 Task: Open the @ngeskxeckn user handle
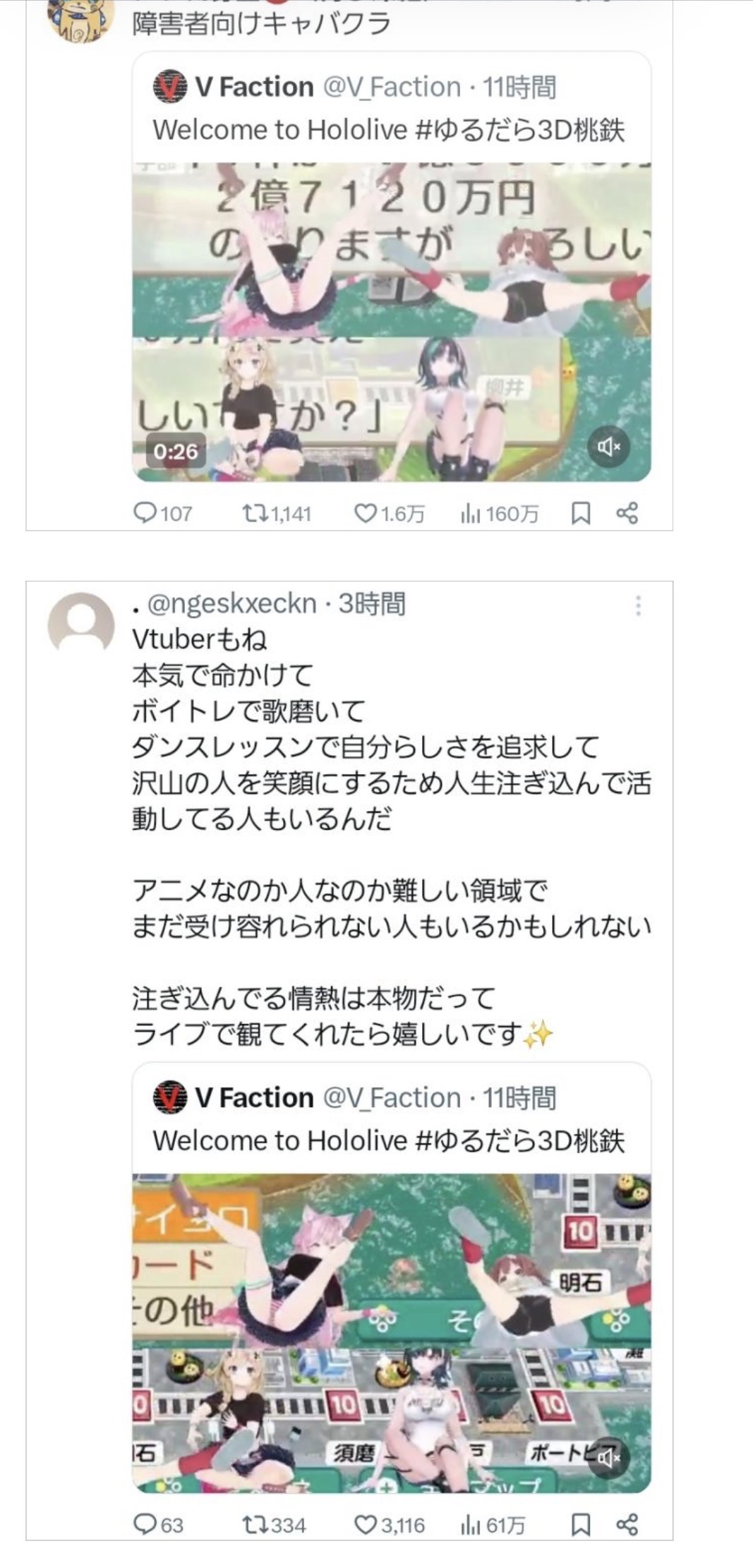[231, 604]
